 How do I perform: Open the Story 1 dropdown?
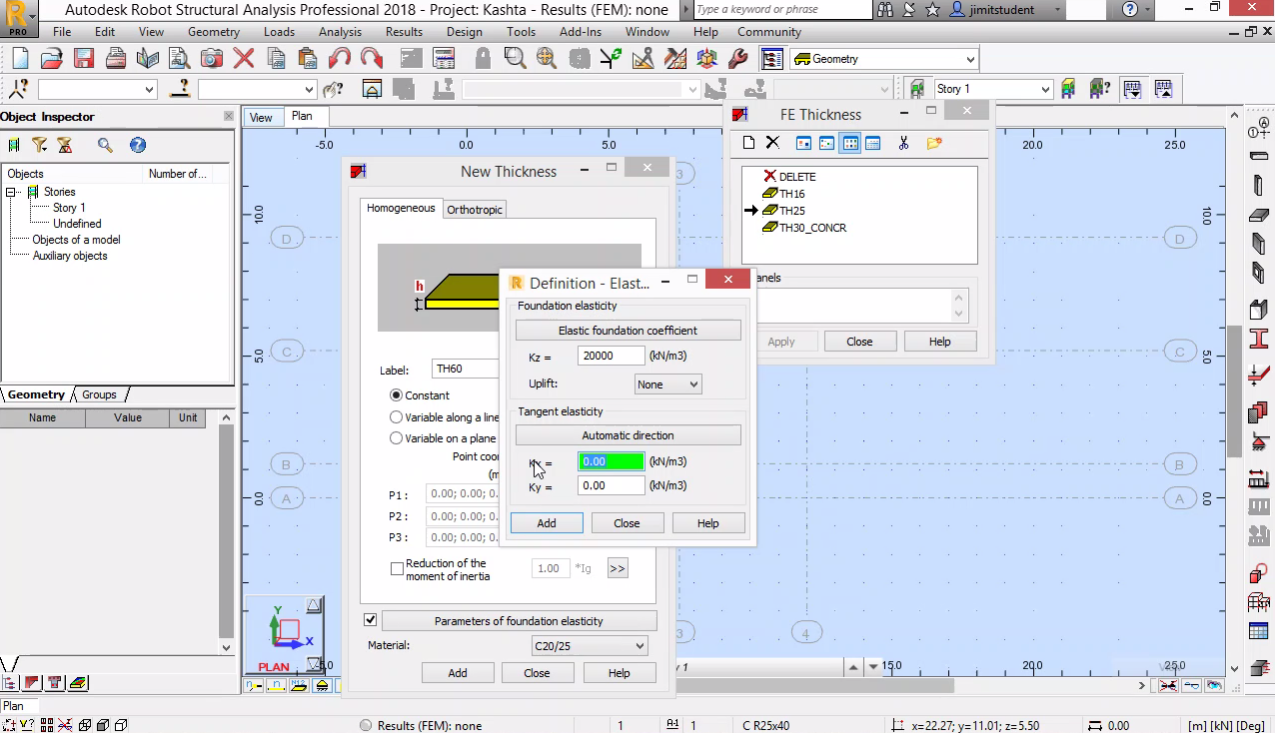[993, 89]
